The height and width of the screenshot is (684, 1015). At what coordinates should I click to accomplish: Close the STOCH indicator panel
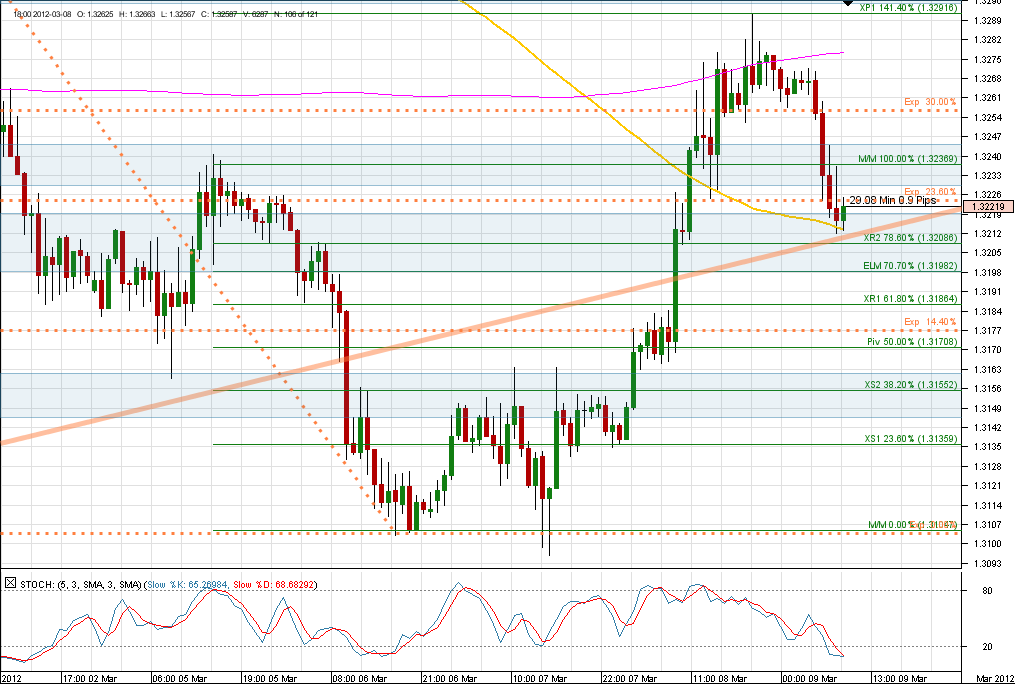[x=10, y=584]
